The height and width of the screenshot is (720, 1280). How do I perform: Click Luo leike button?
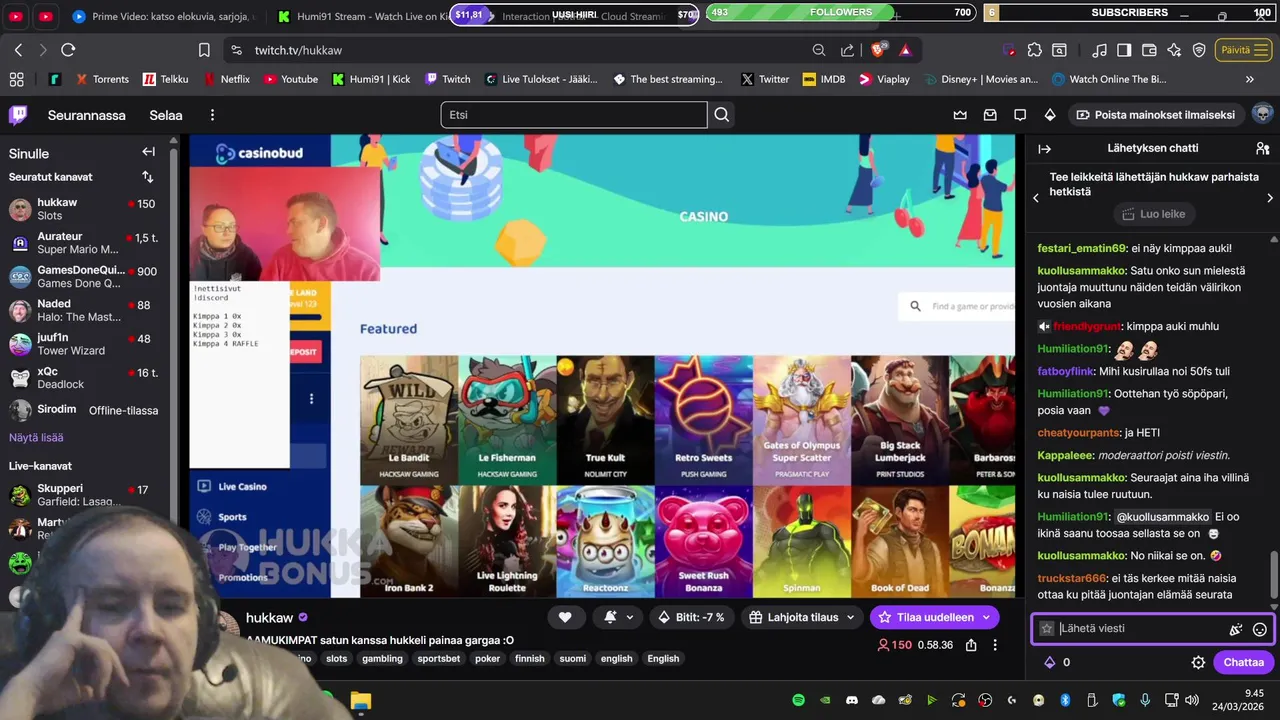tap(1155, 214)
